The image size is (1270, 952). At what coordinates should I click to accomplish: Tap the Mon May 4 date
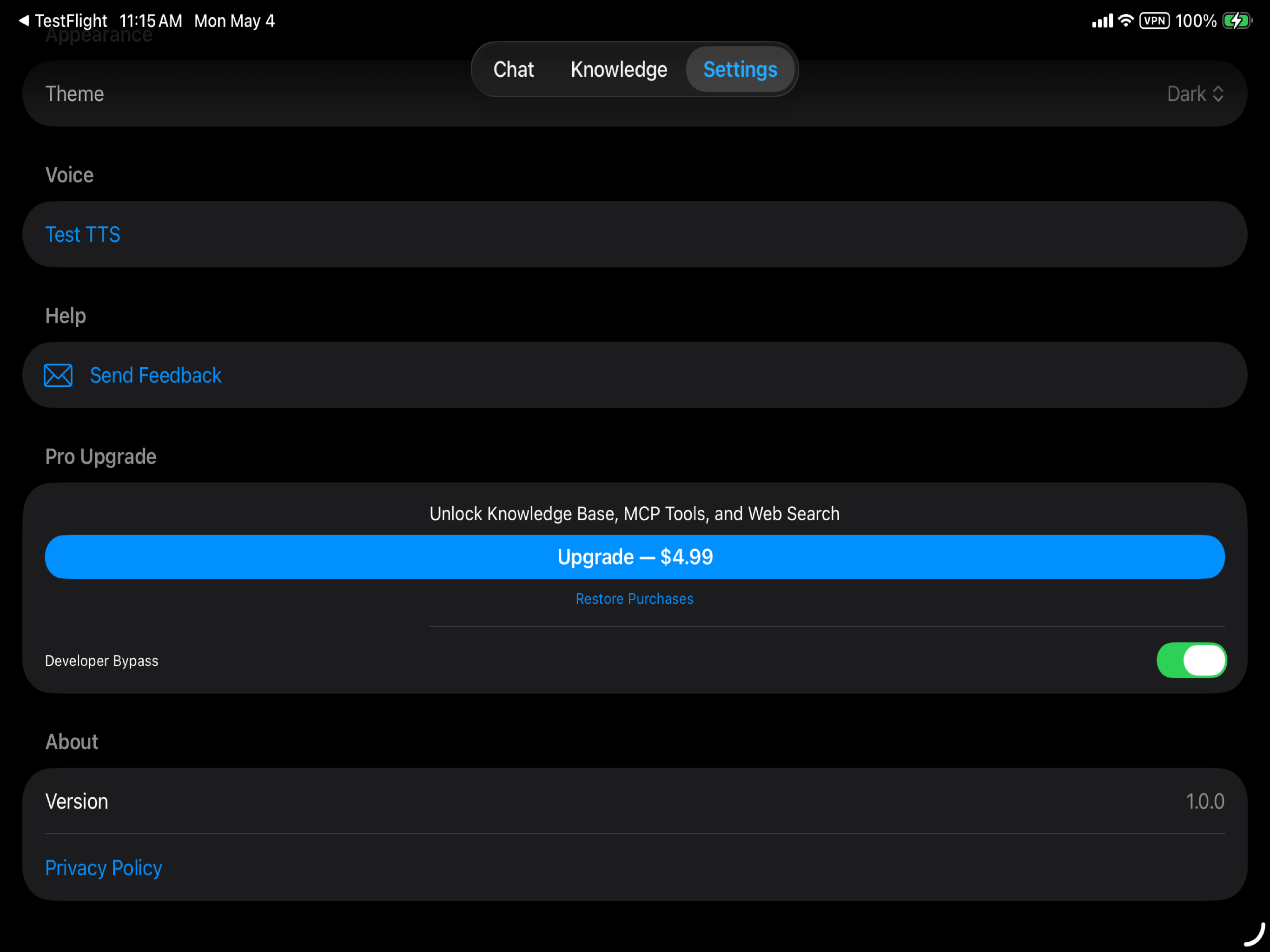click(234, 21)
